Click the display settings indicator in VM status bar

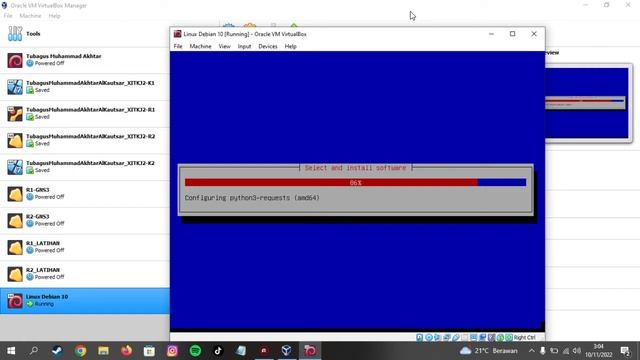pyautogui.click(x=473, y=338)
